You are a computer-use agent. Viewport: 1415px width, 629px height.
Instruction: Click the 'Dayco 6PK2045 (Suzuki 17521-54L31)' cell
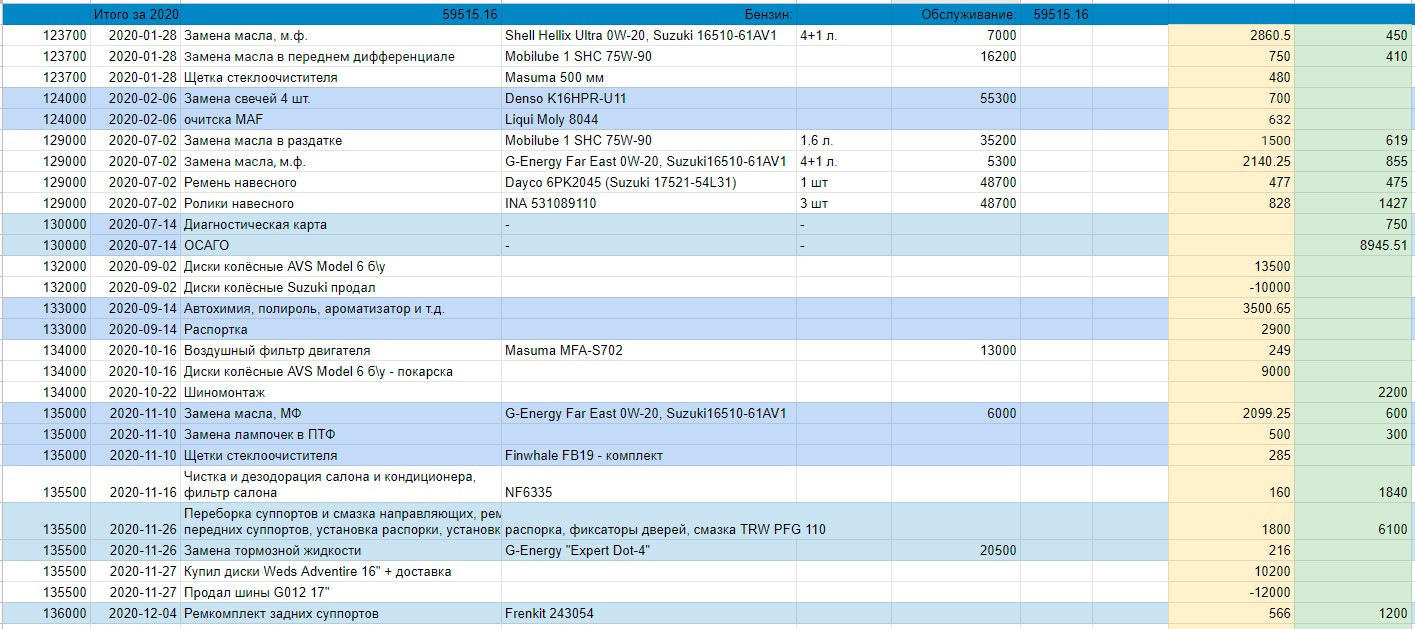(x=648, y=183)
